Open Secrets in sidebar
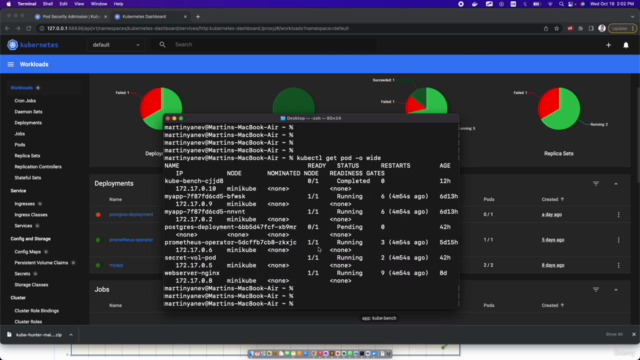Screen dimensions: 640x360 click(22, 274)
